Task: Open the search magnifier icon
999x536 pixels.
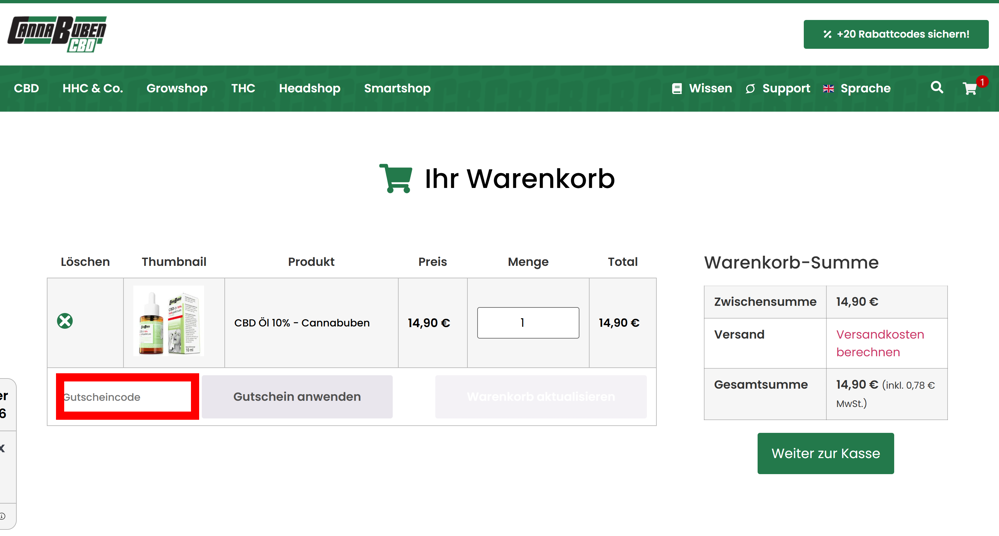Action: [937, 87]
